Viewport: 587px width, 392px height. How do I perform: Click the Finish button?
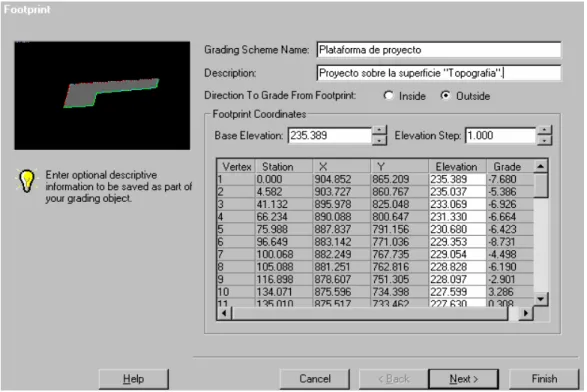point(544,379)
